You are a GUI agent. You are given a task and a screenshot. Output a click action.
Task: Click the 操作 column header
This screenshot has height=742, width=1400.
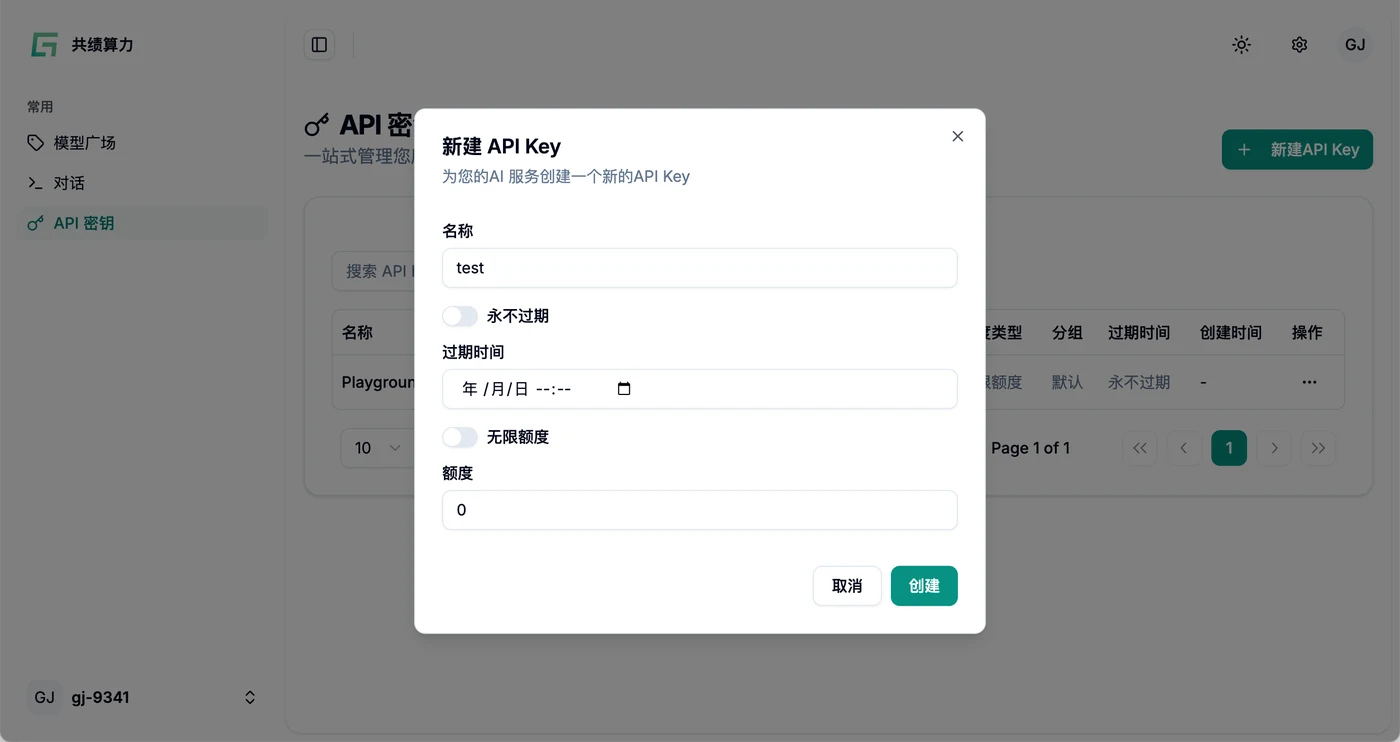(1307, 332)
